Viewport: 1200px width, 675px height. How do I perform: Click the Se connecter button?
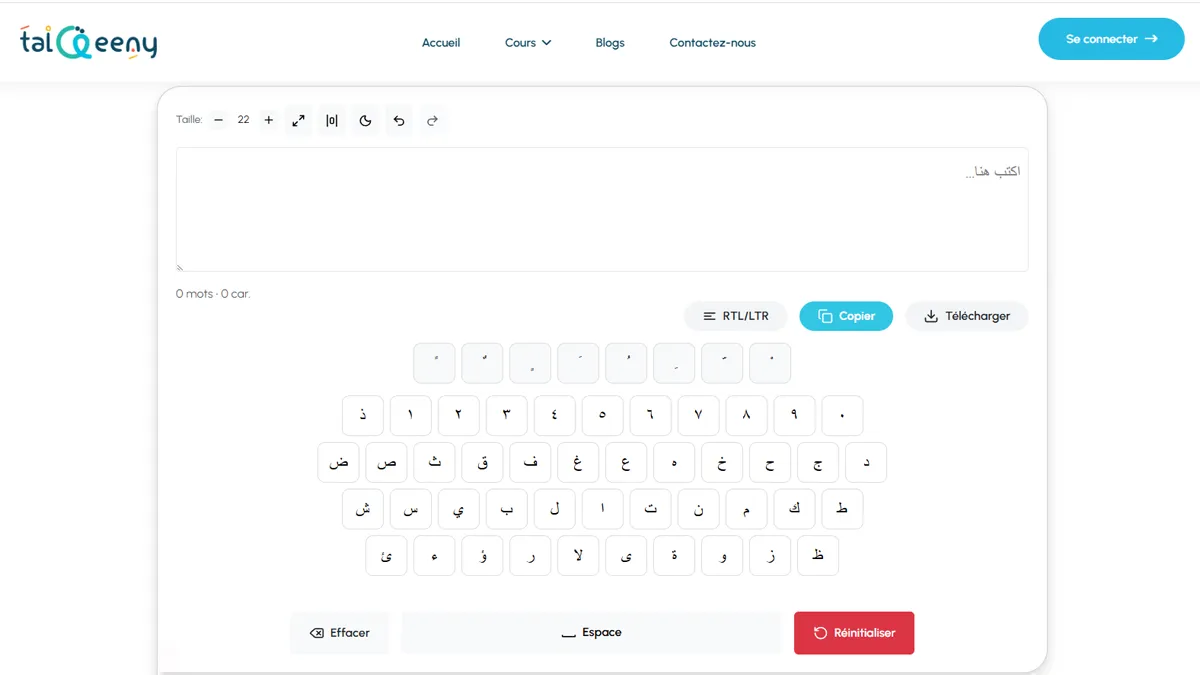tap(1111, 38)
